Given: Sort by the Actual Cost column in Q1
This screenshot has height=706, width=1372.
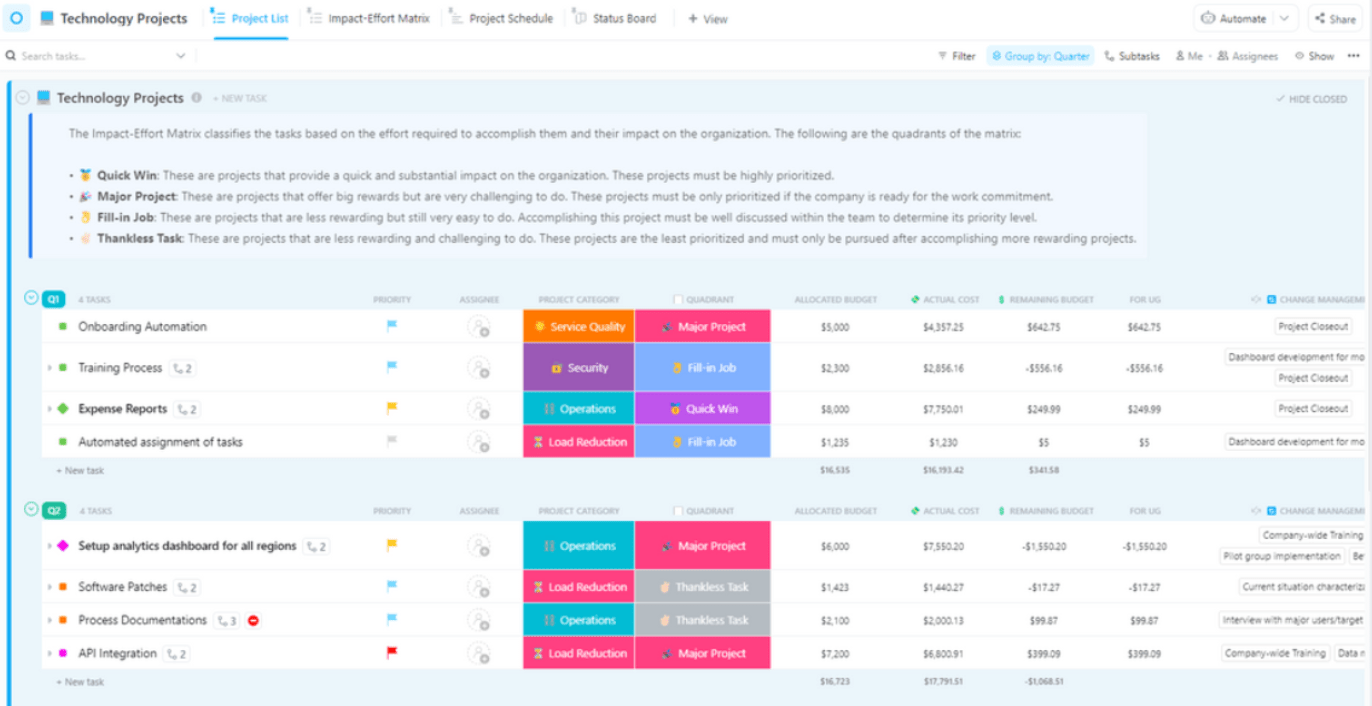Looking at the screenshot, I should coord(944,299).
